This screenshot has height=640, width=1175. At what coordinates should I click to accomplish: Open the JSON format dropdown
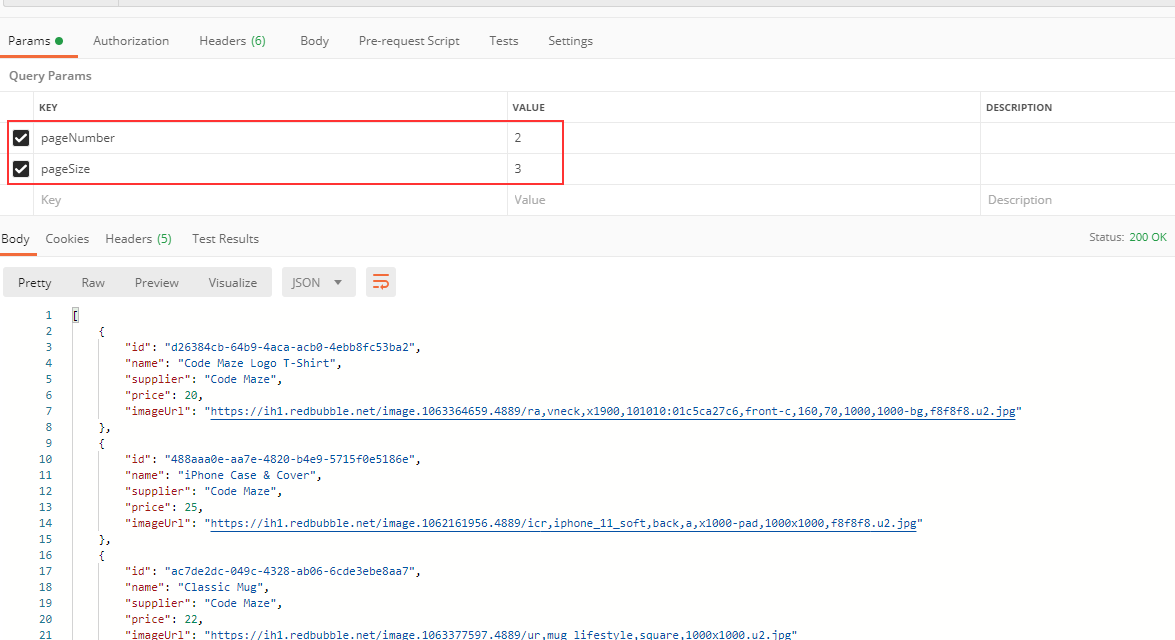pos(318,283)
